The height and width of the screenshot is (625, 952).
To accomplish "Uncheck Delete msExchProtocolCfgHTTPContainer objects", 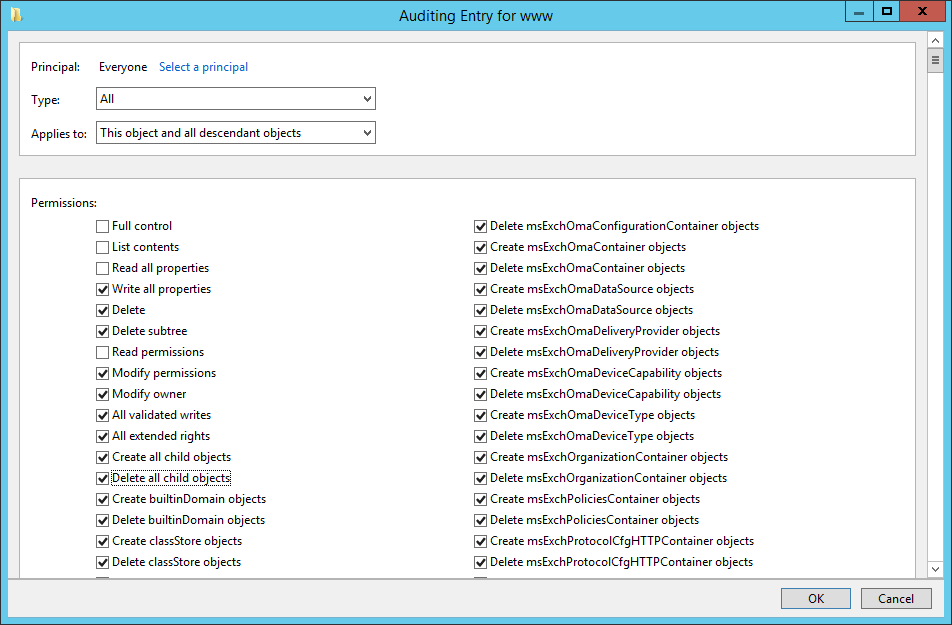I will 480,562.
